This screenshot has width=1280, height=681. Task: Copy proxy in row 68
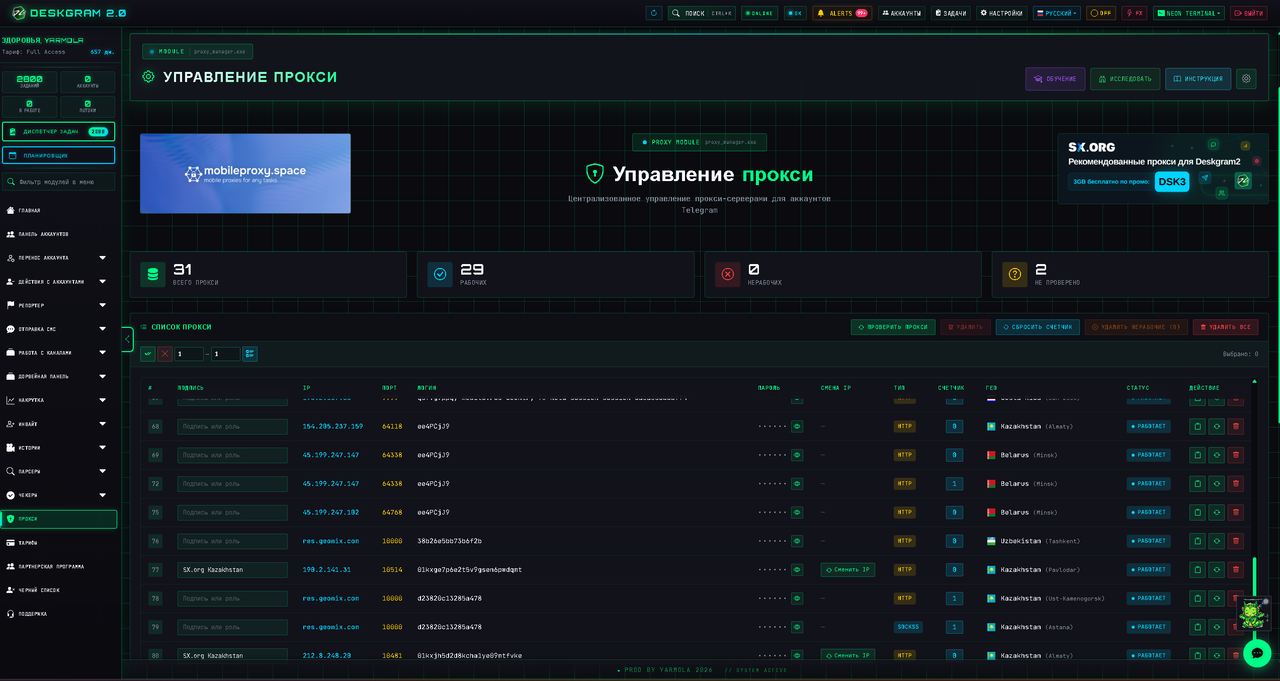click(1197, 426)
